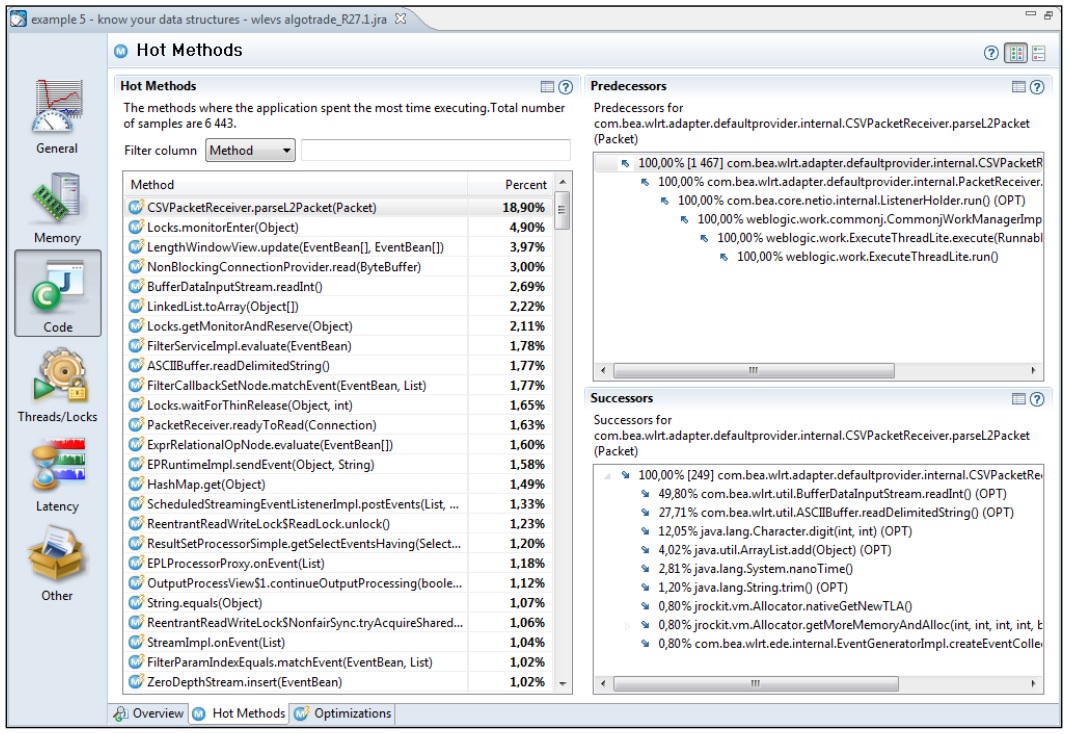
Task: Open the Threads/Locks tab group icon
Action: [57, 385]
